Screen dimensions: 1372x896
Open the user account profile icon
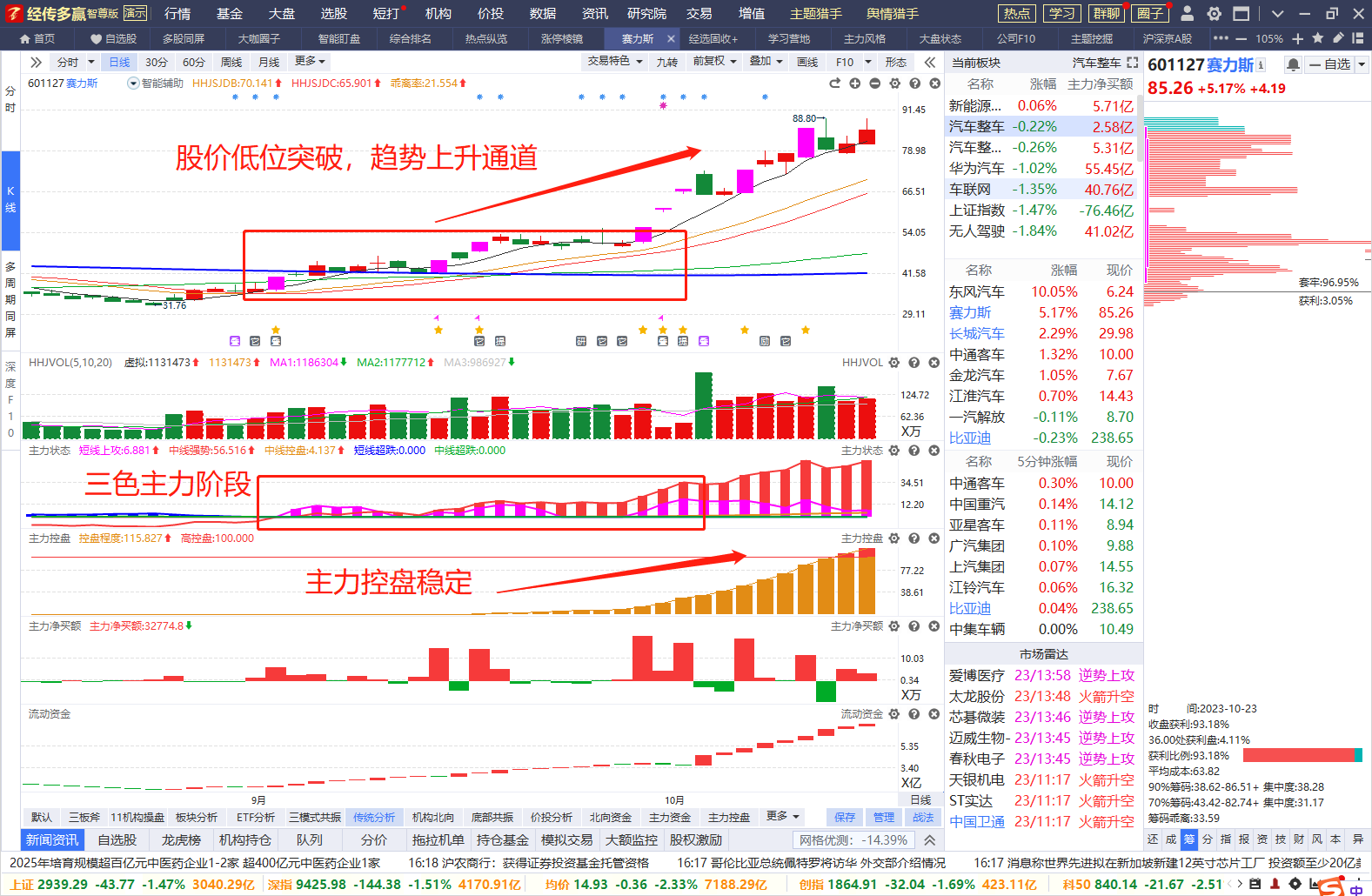pos(1188,13)
